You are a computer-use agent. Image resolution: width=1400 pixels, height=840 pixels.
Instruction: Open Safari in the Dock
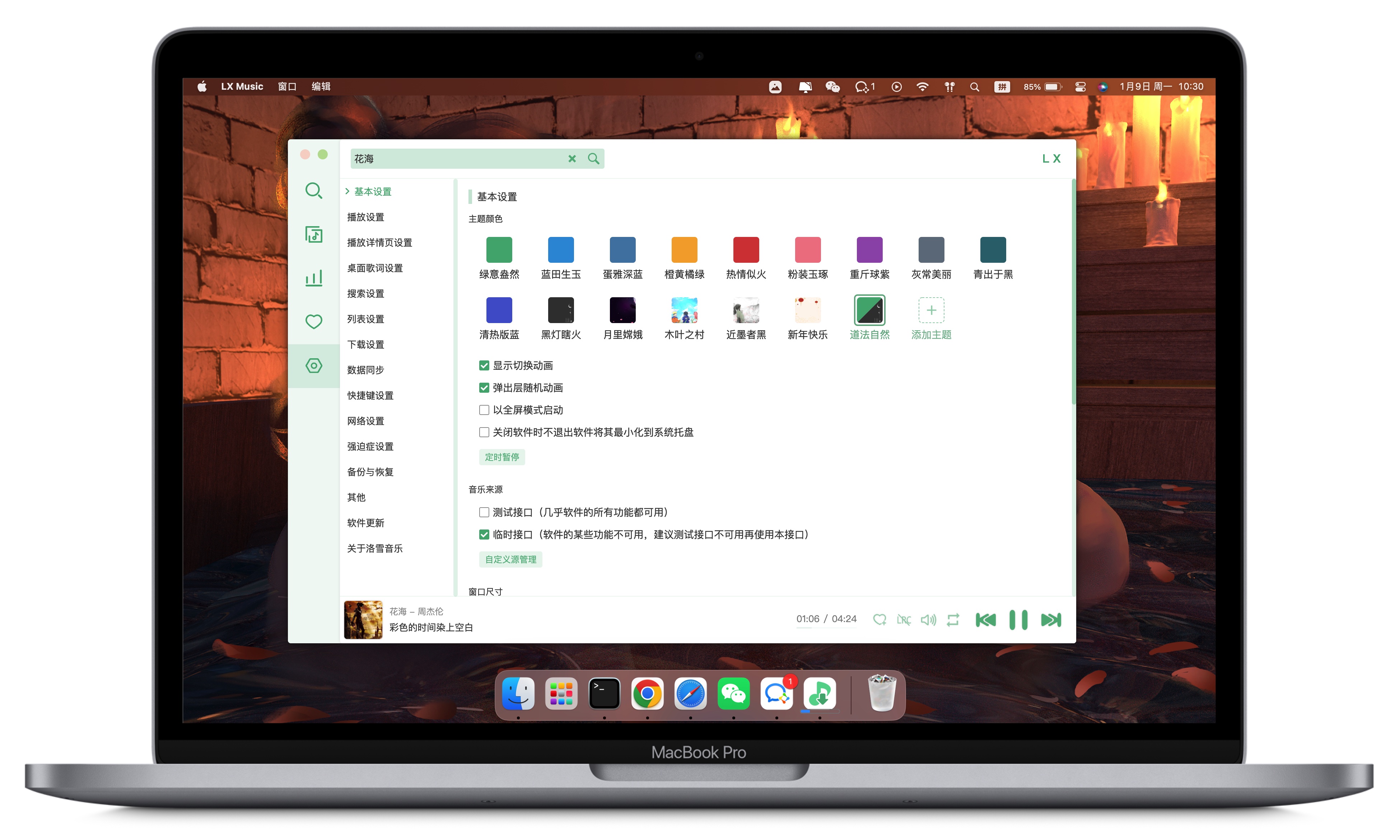(690, 694)
